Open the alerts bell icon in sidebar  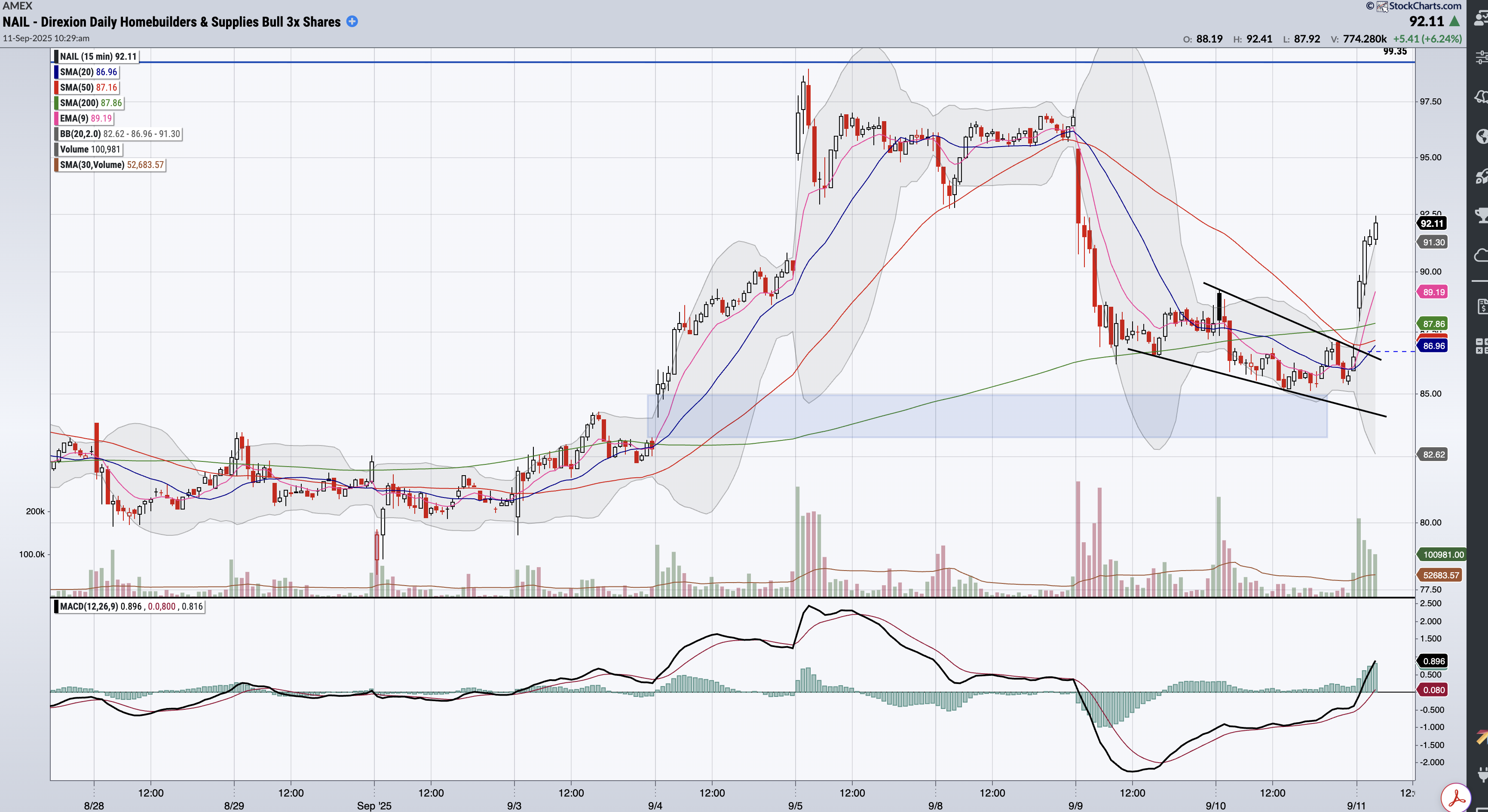pos(1481,96)
